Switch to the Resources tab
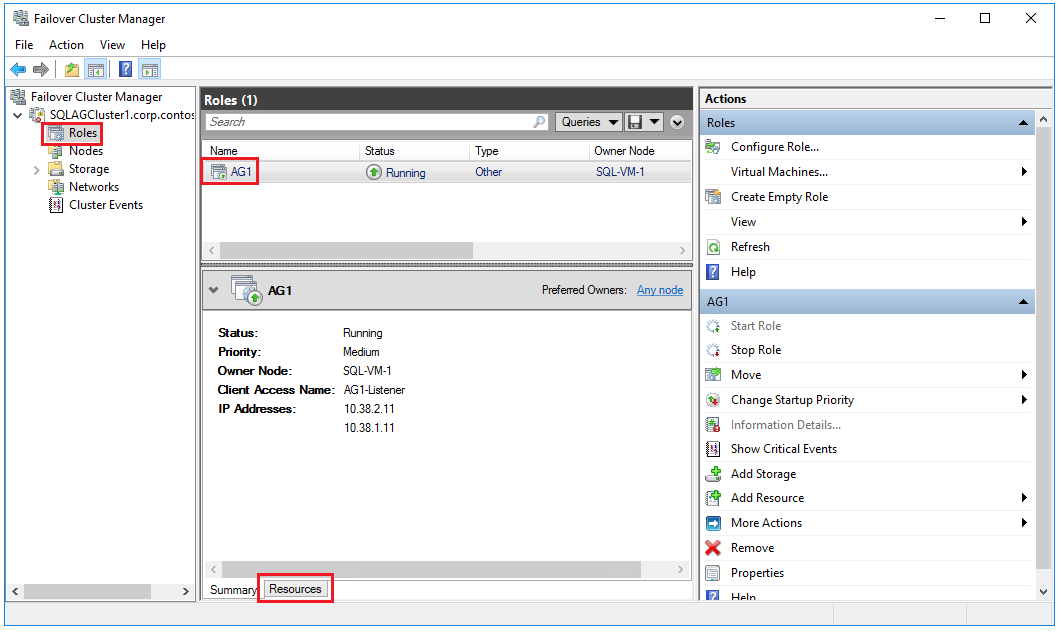The image size is (1061, 632). (295, 590)
